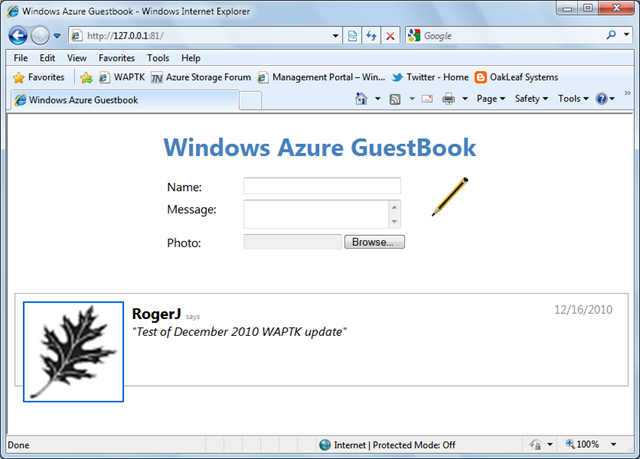Open the Favorites star button
Screen dimensions: 640x459
point(39,77)
